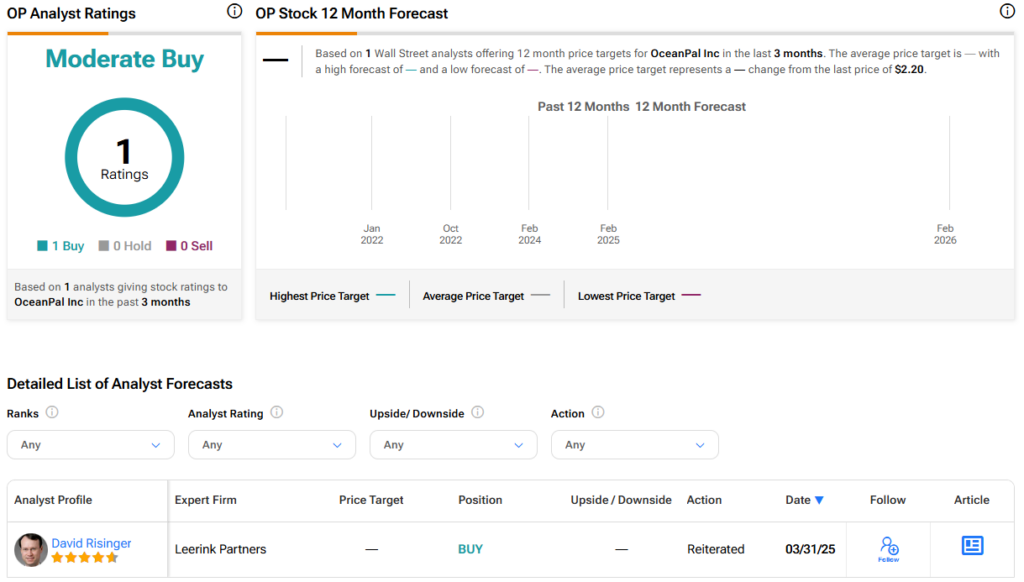Open info icon beside OP Analyst Ratings
Image resolution: width=1024 pixels, height=582 pixels.
click(234, 11)
